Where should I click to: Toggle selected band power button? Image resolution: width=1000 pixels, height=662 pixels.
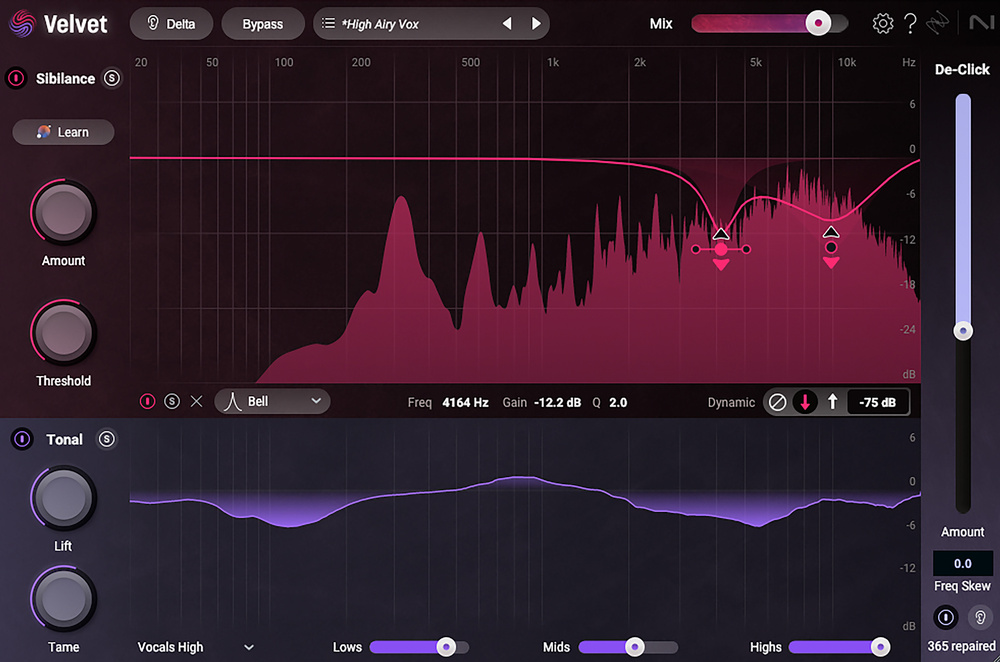(x=147, y=401)
